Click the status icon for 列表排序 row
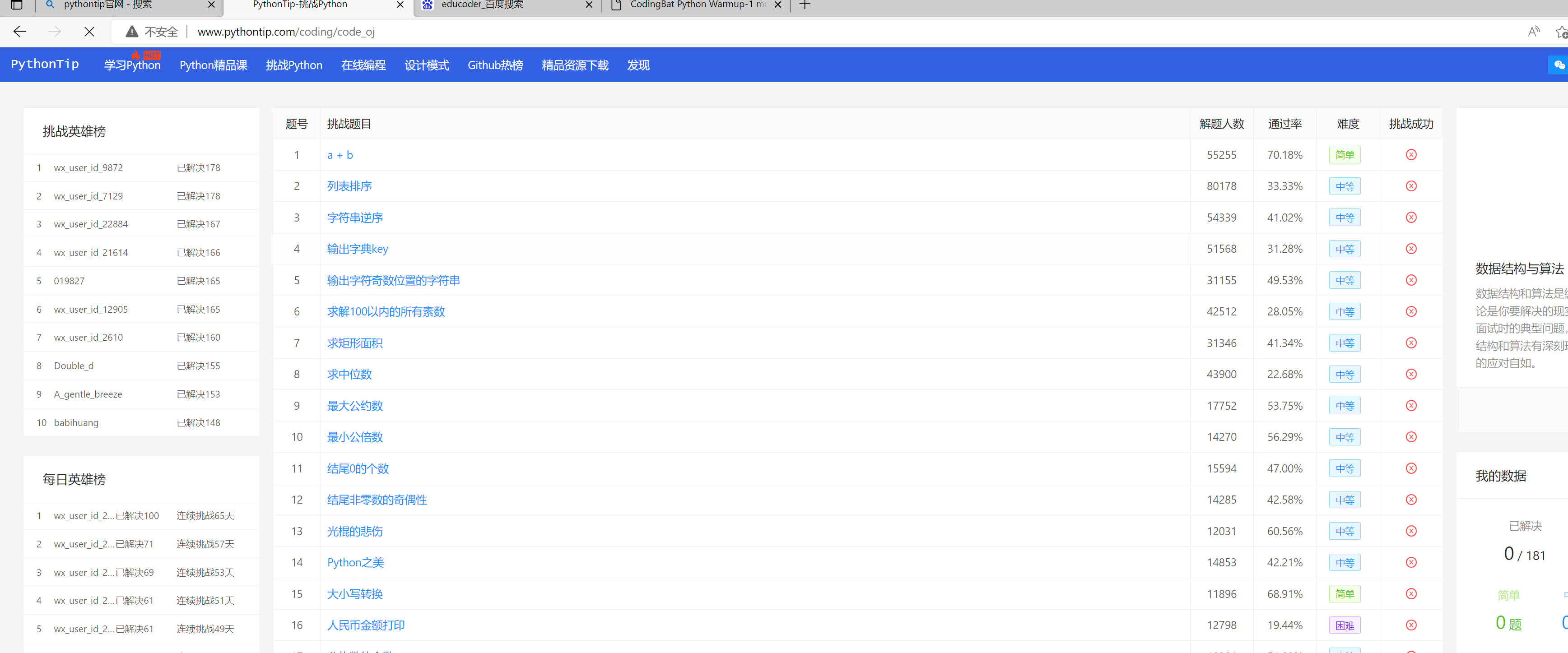The height and width of the screenshot is (653, 1568). [x=1411, y=186]
